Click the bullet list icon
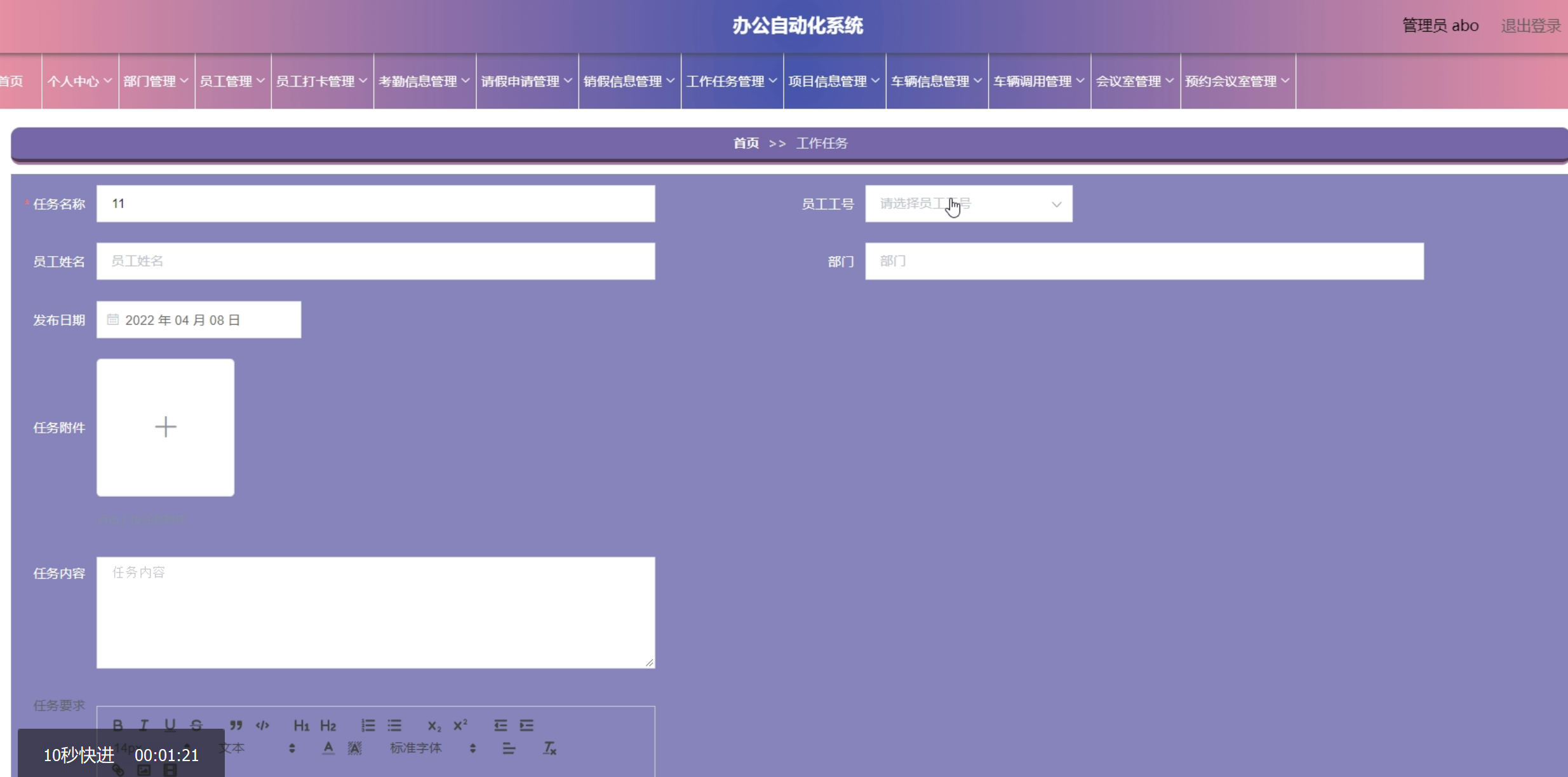The height and width of the screenshot is (777, 1568). click(x=394, y=725)
